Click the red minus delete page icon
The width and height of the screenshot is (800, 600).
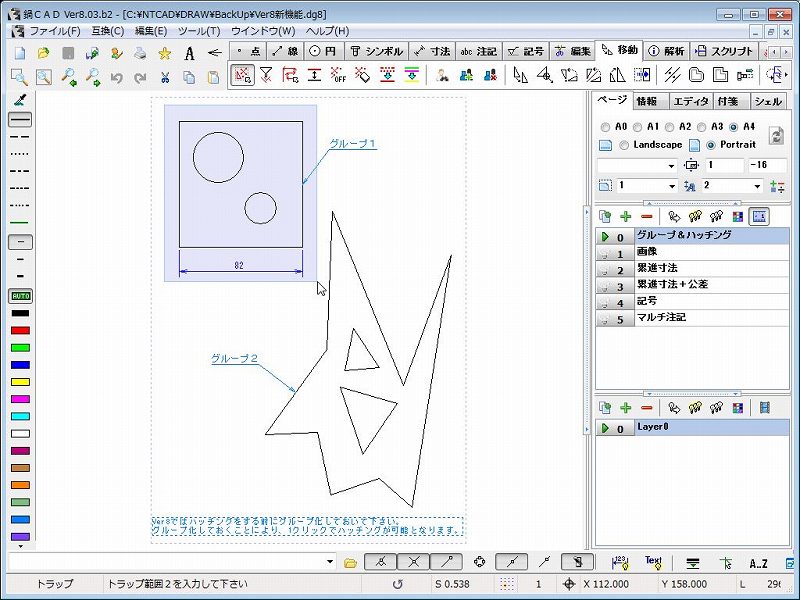tap(646, 217)
